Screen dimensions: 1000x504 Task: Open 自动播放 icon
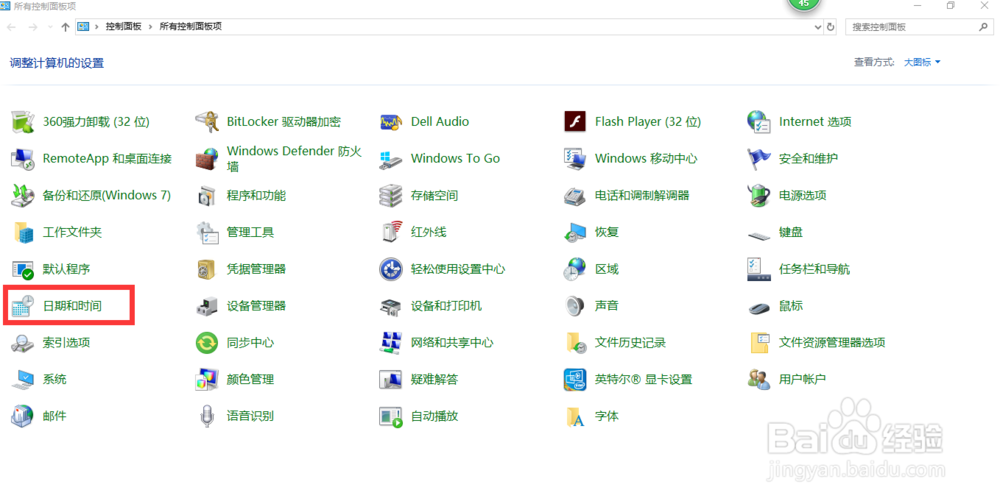click(391, 416)
